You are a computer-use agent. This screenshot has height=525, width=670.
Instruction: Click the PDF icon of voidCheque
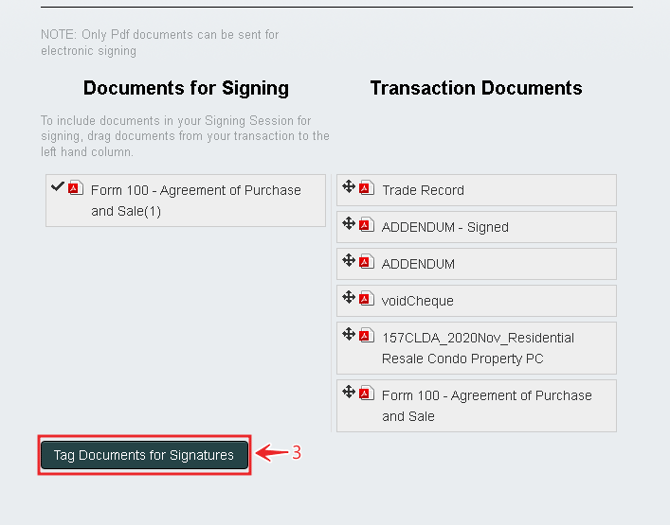(x=365, y=299)
